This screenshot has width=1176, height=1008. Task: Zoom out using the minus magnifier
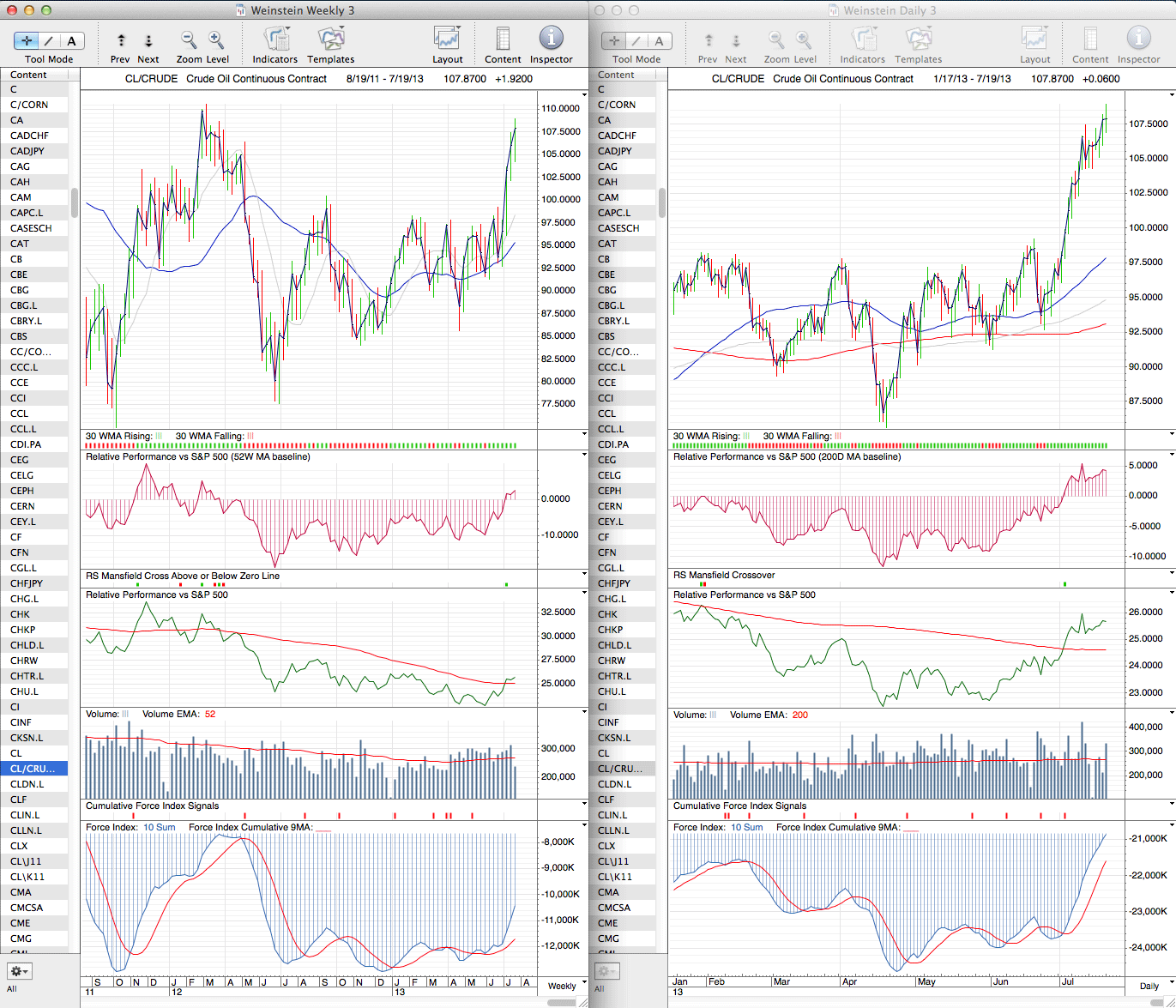pos(189,40)
